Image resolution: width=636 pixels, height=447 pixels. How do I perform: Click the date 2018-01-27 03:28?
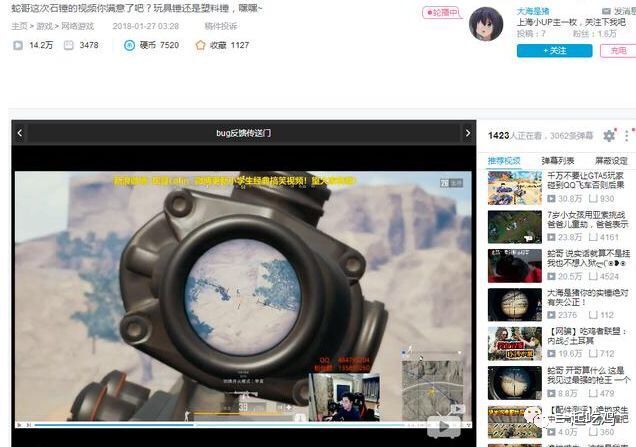pos(146,26)
